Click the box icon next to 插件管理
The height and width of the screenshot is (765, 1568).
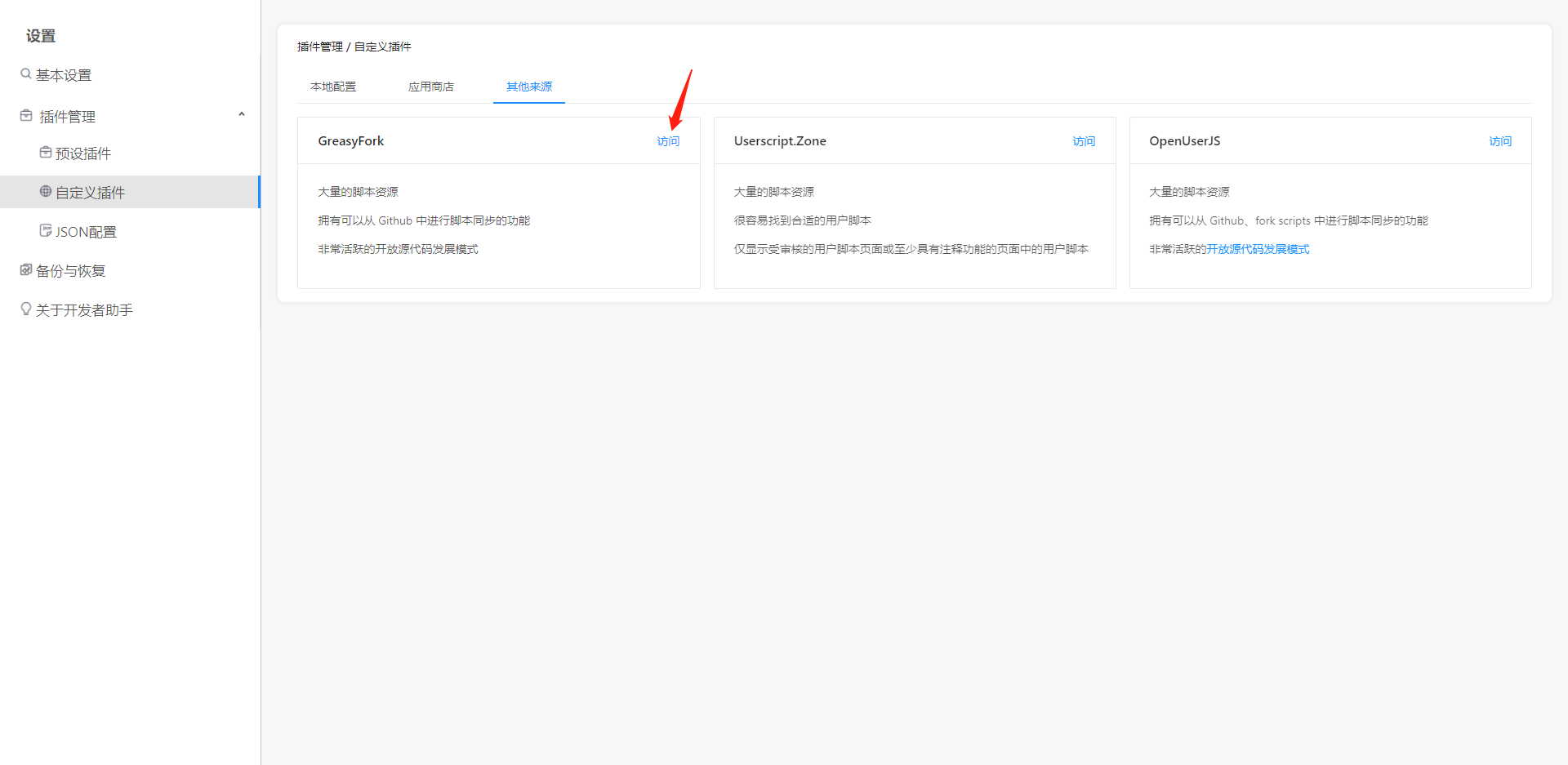[25, 115]
